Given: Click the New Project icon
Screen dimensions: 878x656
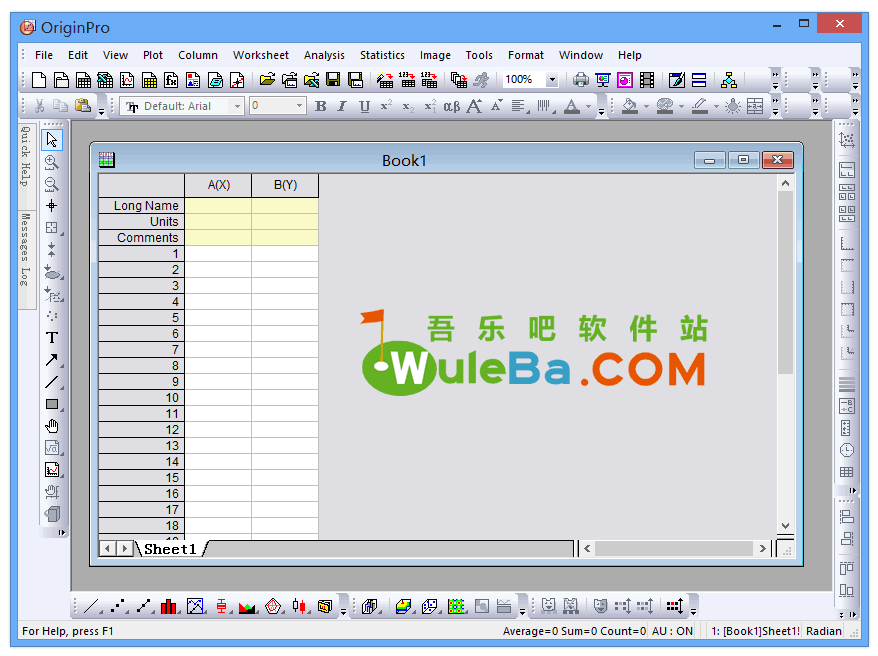Looking at the screenshot, I should pyautogui.click(x=39, y=80).
